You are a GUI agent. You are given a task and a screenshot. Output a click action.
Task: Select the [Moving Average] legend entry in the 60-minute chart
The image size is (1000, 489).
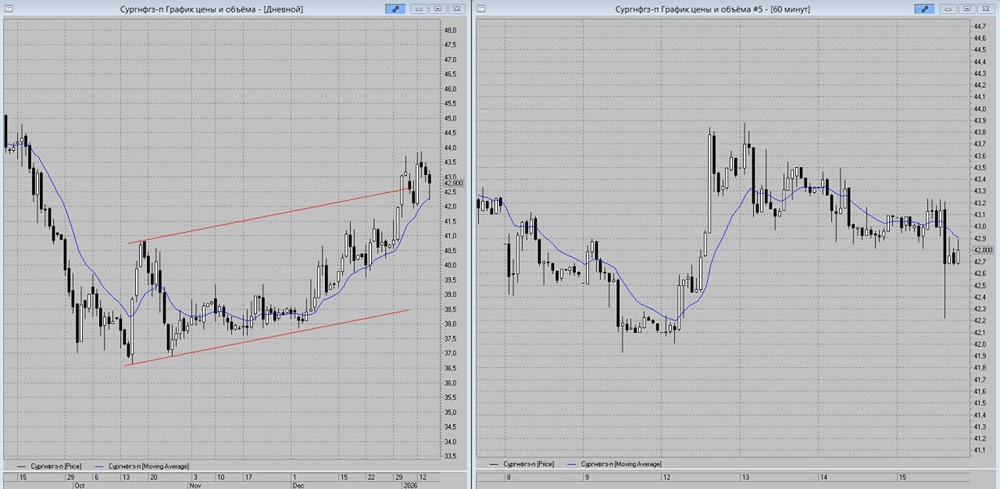[614, 464]
